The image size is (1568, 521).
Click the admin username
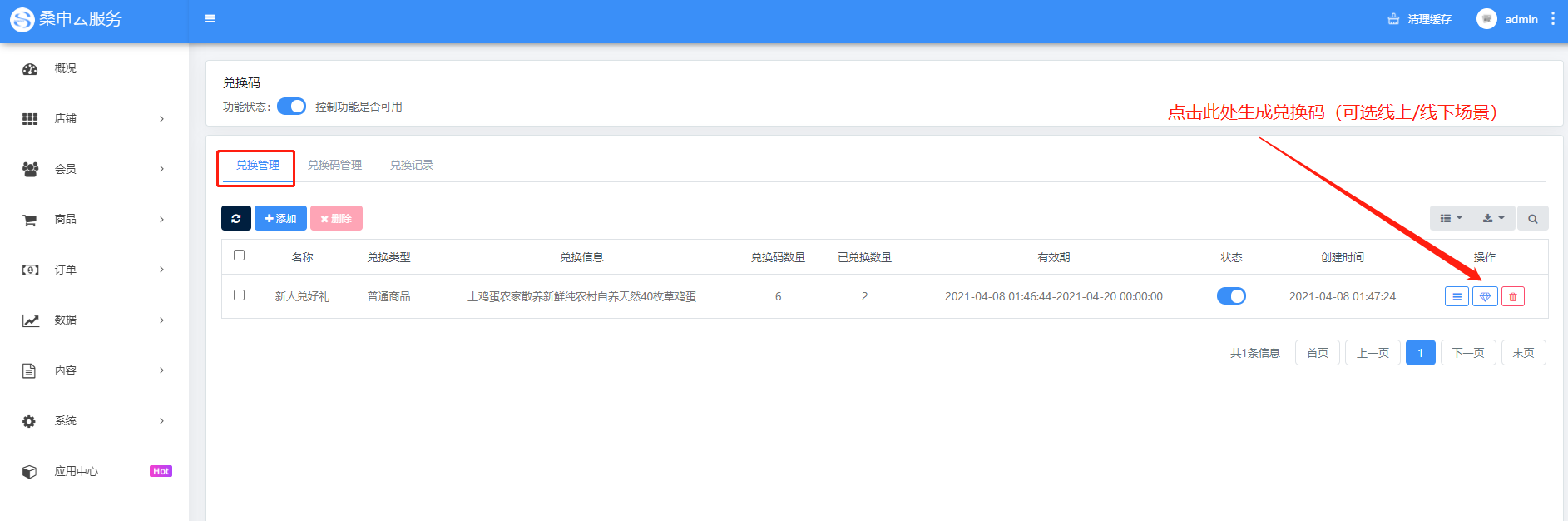1521,19
